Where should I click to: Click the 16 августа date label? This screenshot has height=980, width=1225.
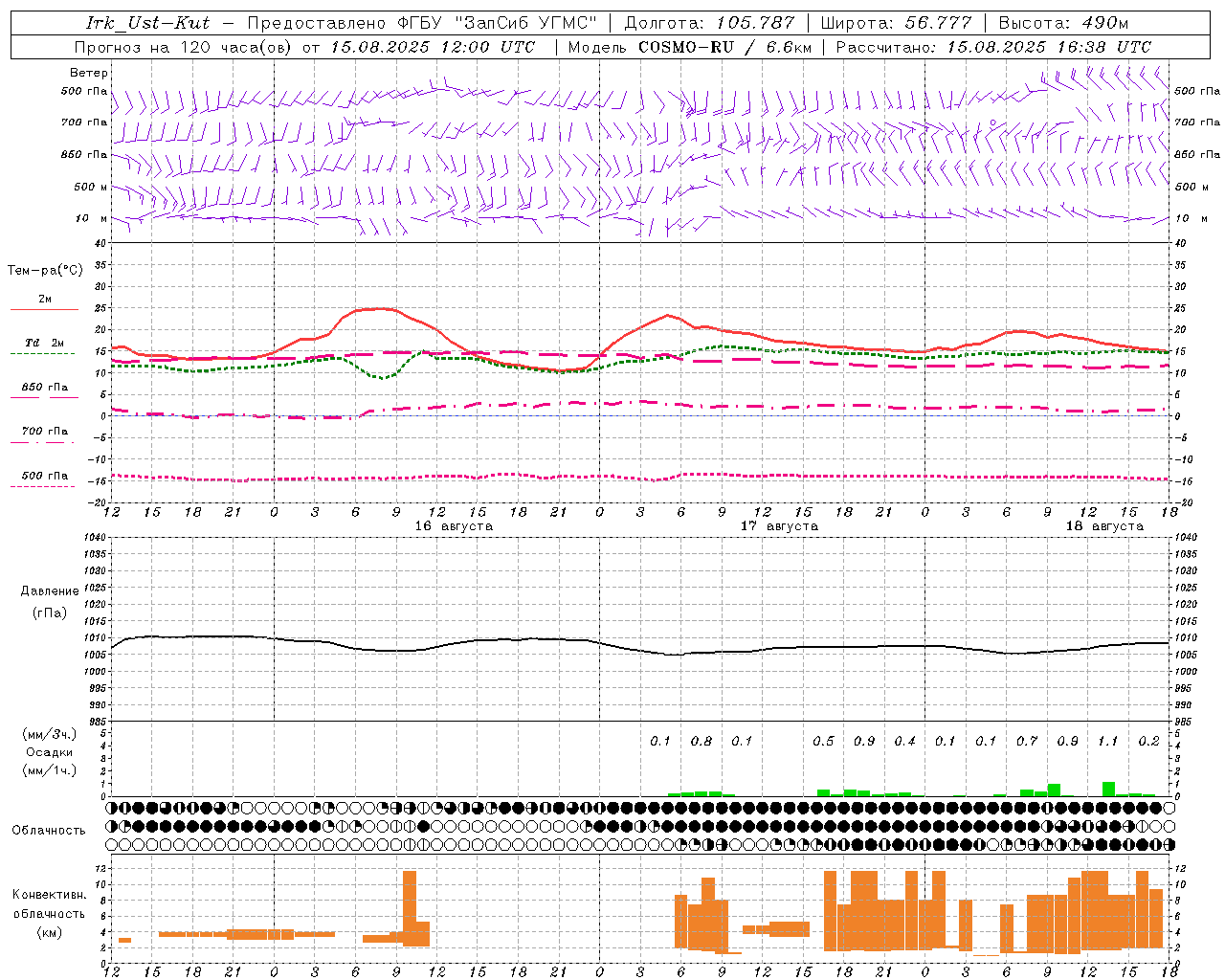[x=454, y=526]
